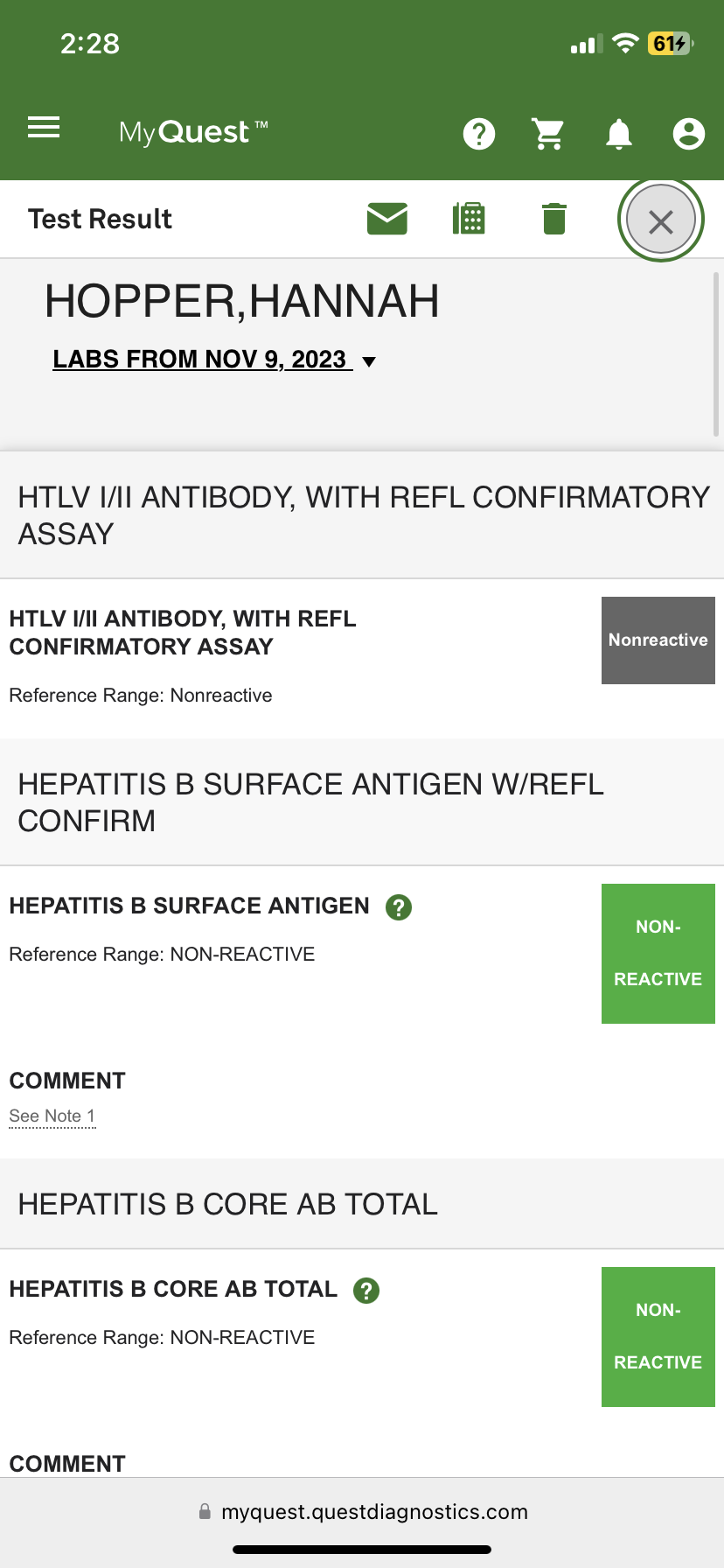Image resolution: width=724 pixels, height=1568 pixels.
Task: Tap the Hepatitis B Surface Antigen NON-REACTIVE badge
Action: point(658,954)
